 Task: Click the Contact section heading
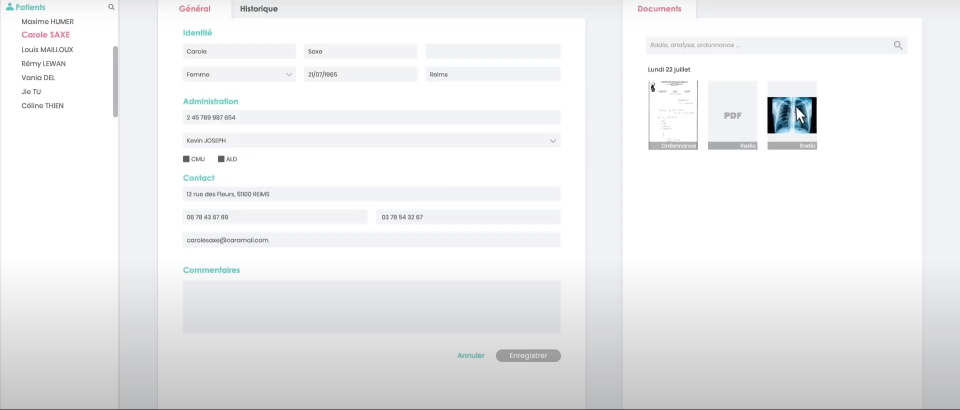198,178
